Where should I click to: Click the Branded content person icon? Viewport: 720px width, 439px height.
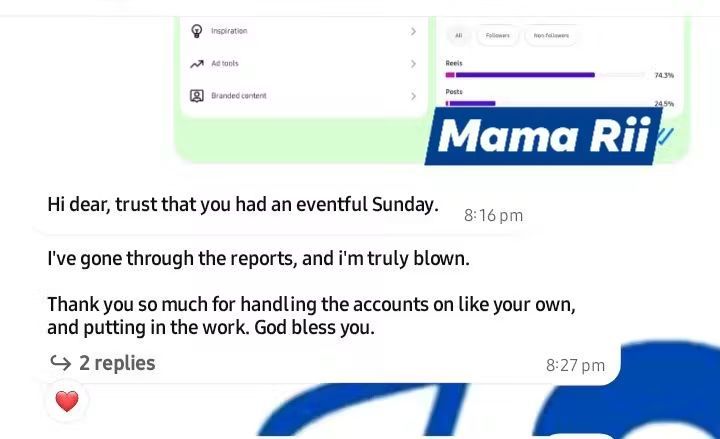pyautogui.click(x=197, y=96)
